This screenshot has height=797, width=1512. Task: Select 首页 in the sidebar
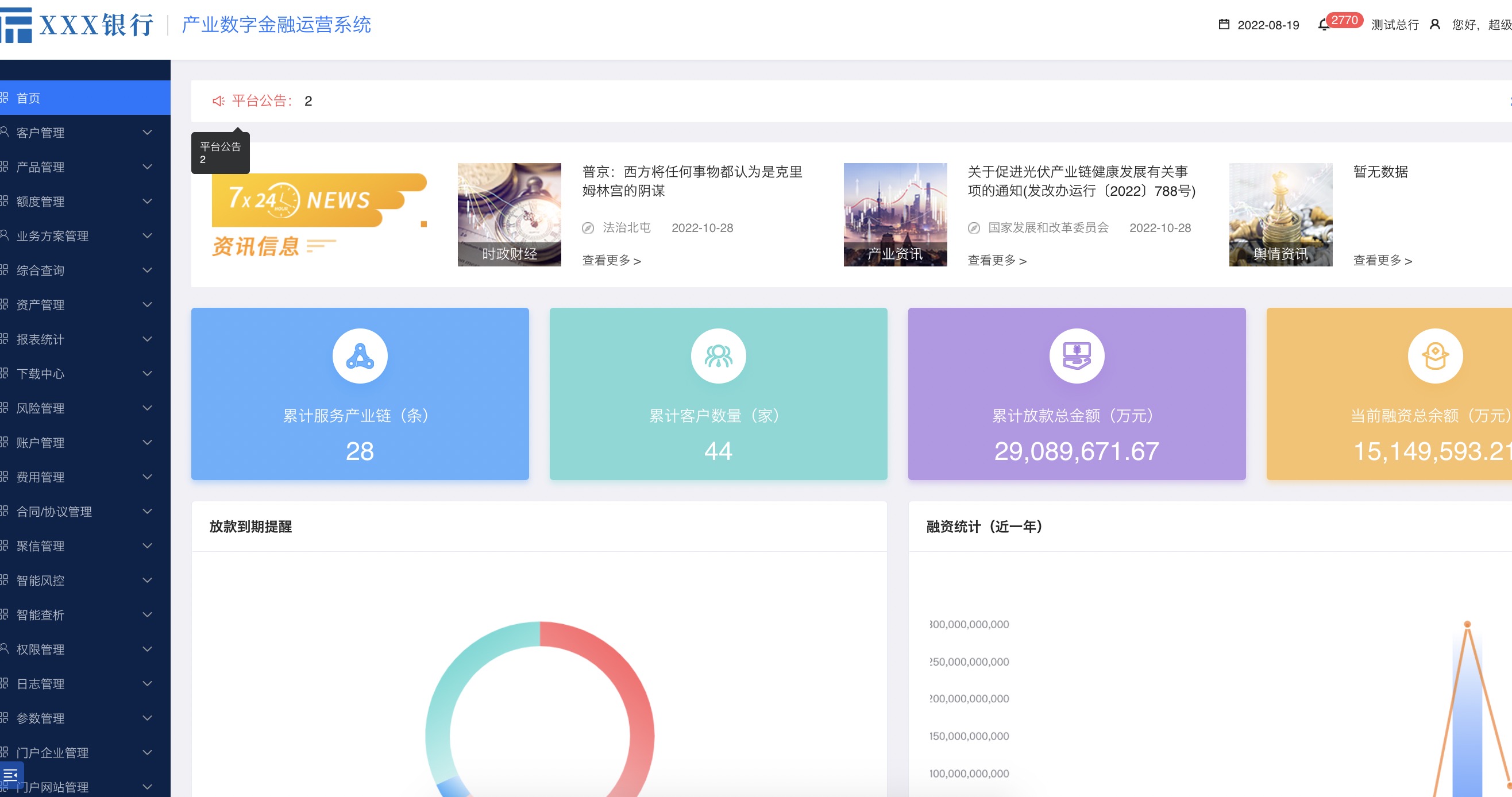(85, 98)
